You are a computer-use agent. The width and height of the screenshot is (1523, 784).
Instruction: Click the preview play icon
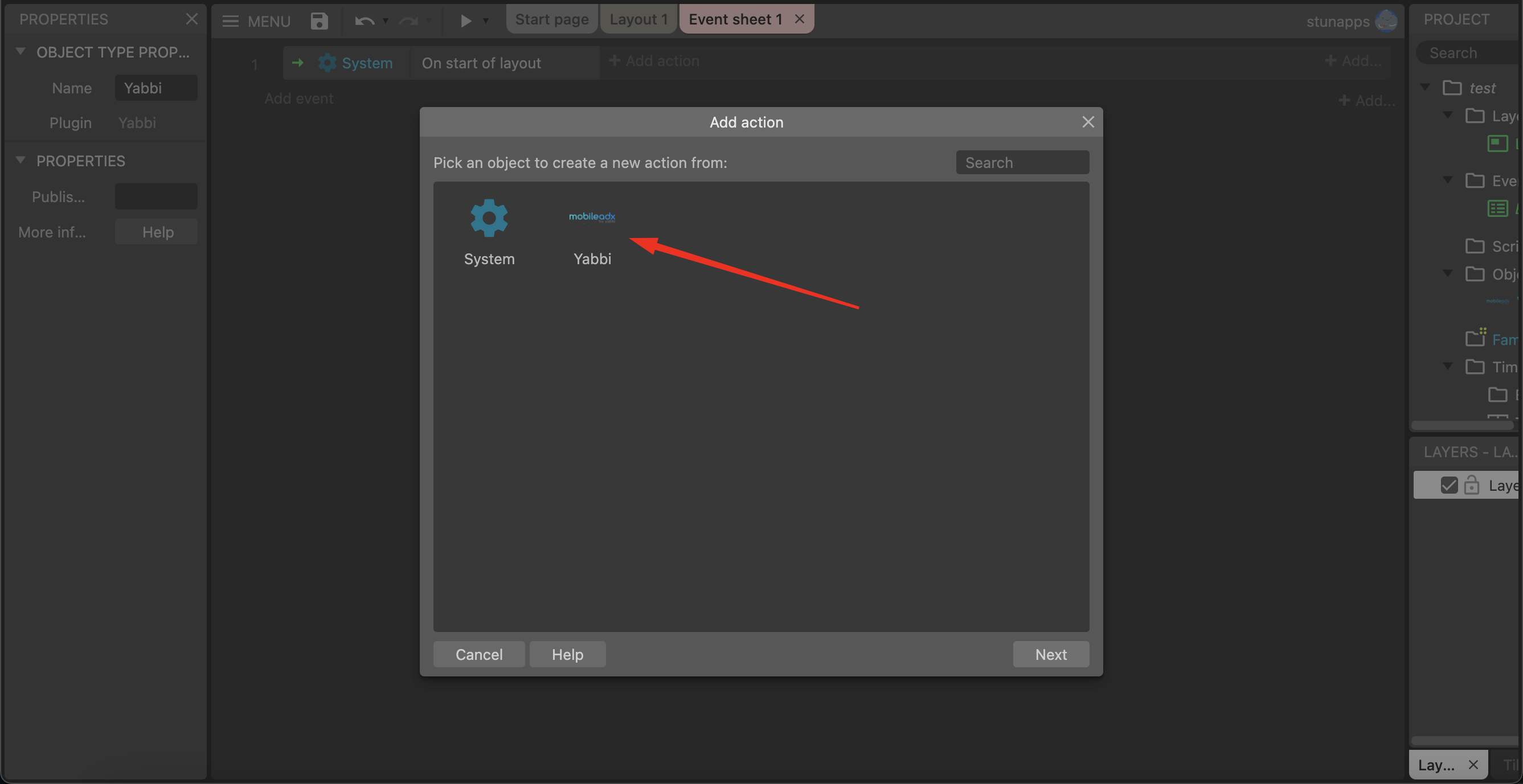(x=465, y=20)
